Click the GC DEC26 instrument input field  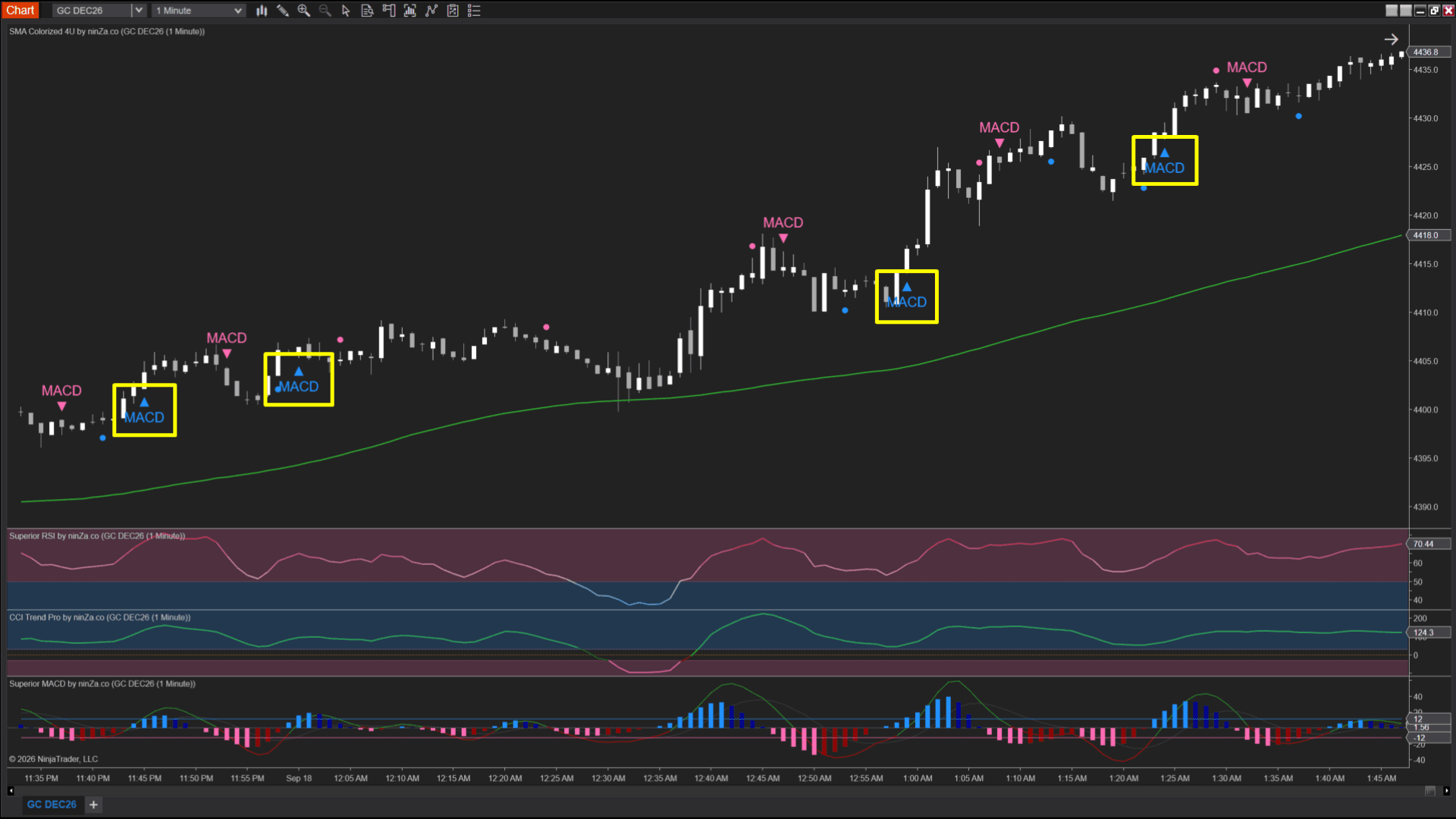point(92,11)
